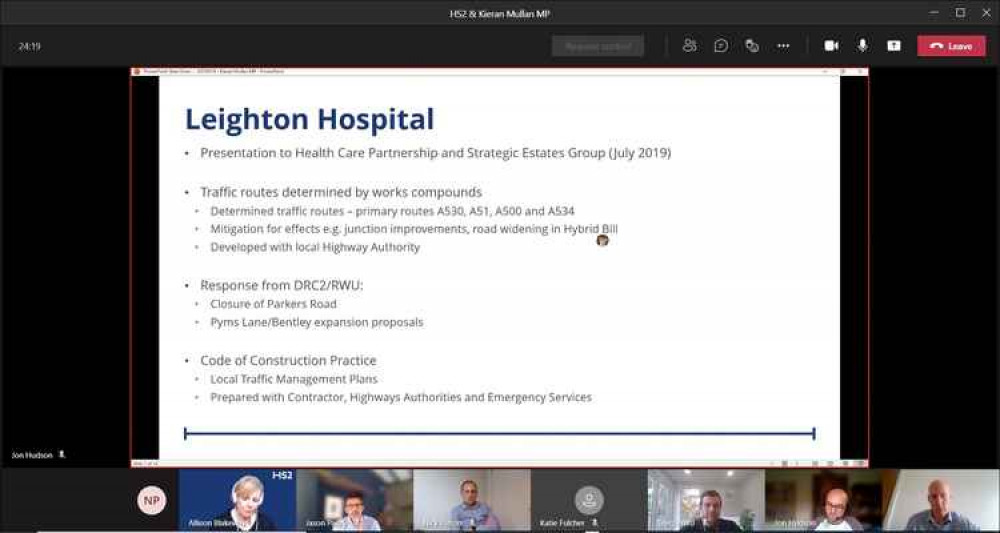Select the bald man's video tile on far right
Screen dimensions: 1000x533
click(941, 500)
